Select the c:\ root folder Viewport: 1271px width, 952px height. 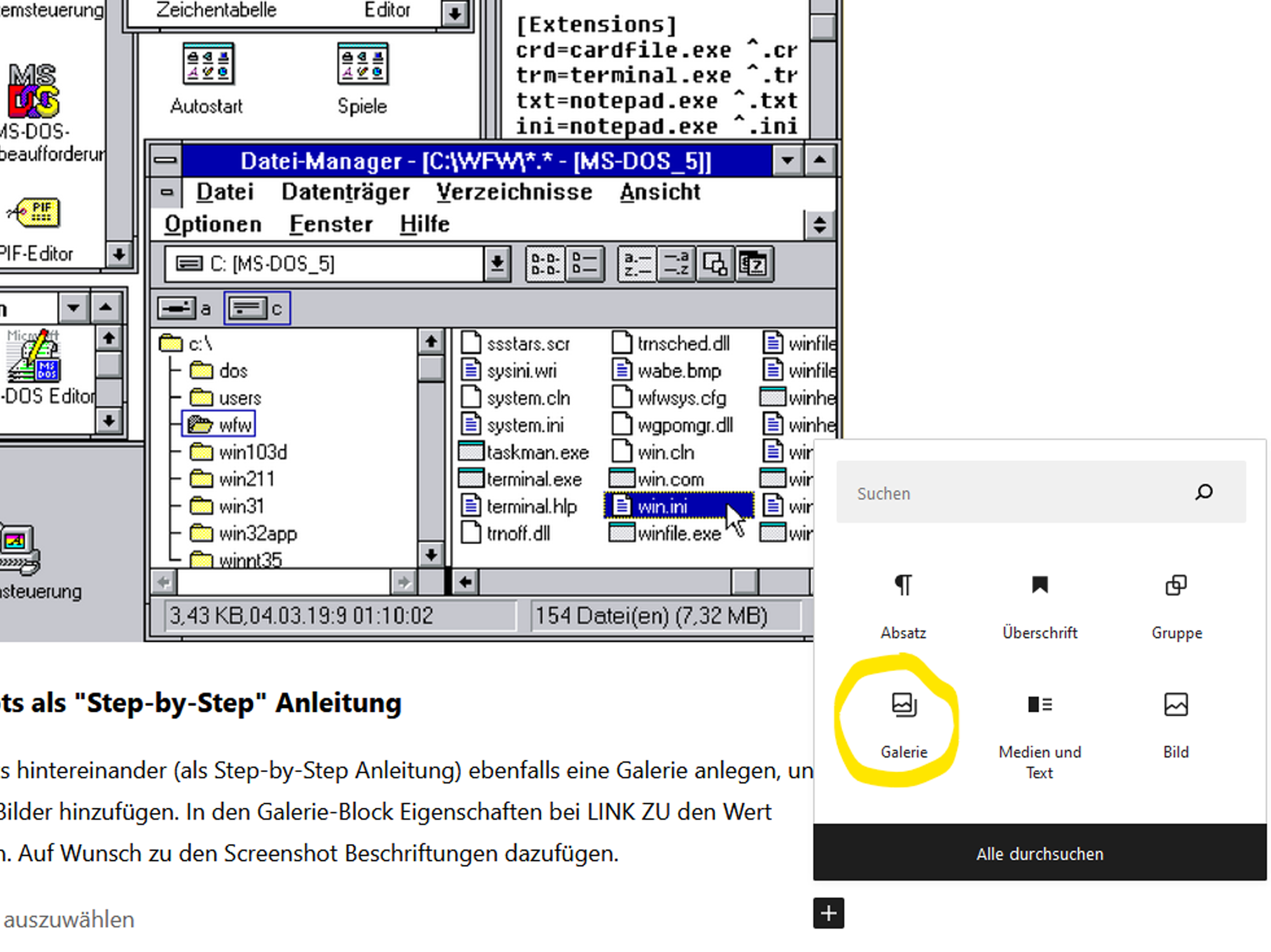(186, 344)
